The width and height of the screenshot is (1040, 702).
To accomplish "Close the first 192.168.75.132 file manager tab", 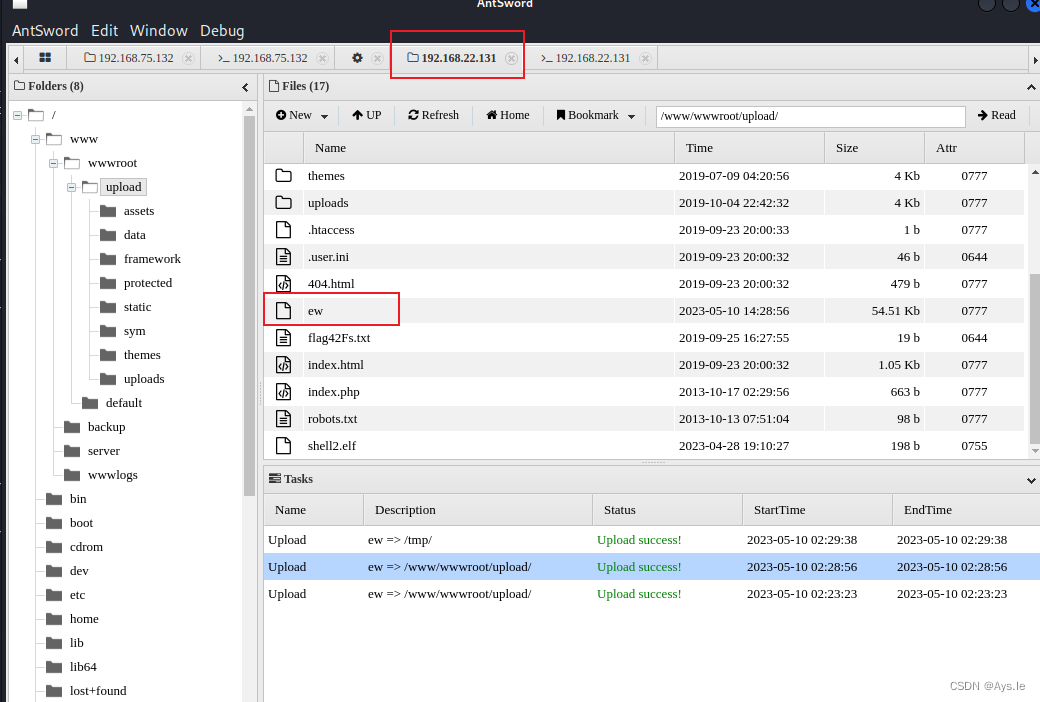I will (x=188, y=58).
